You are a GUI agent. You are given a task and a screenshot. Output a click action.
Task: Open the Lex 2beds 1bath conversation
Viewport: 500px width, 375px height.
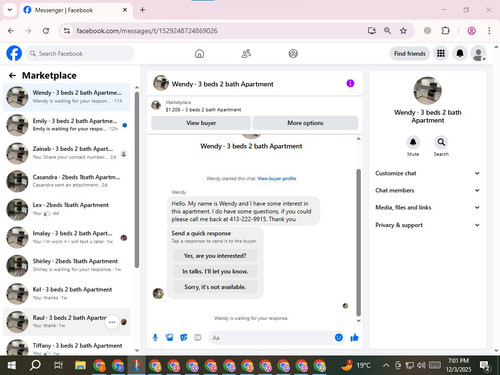(67, 209)
